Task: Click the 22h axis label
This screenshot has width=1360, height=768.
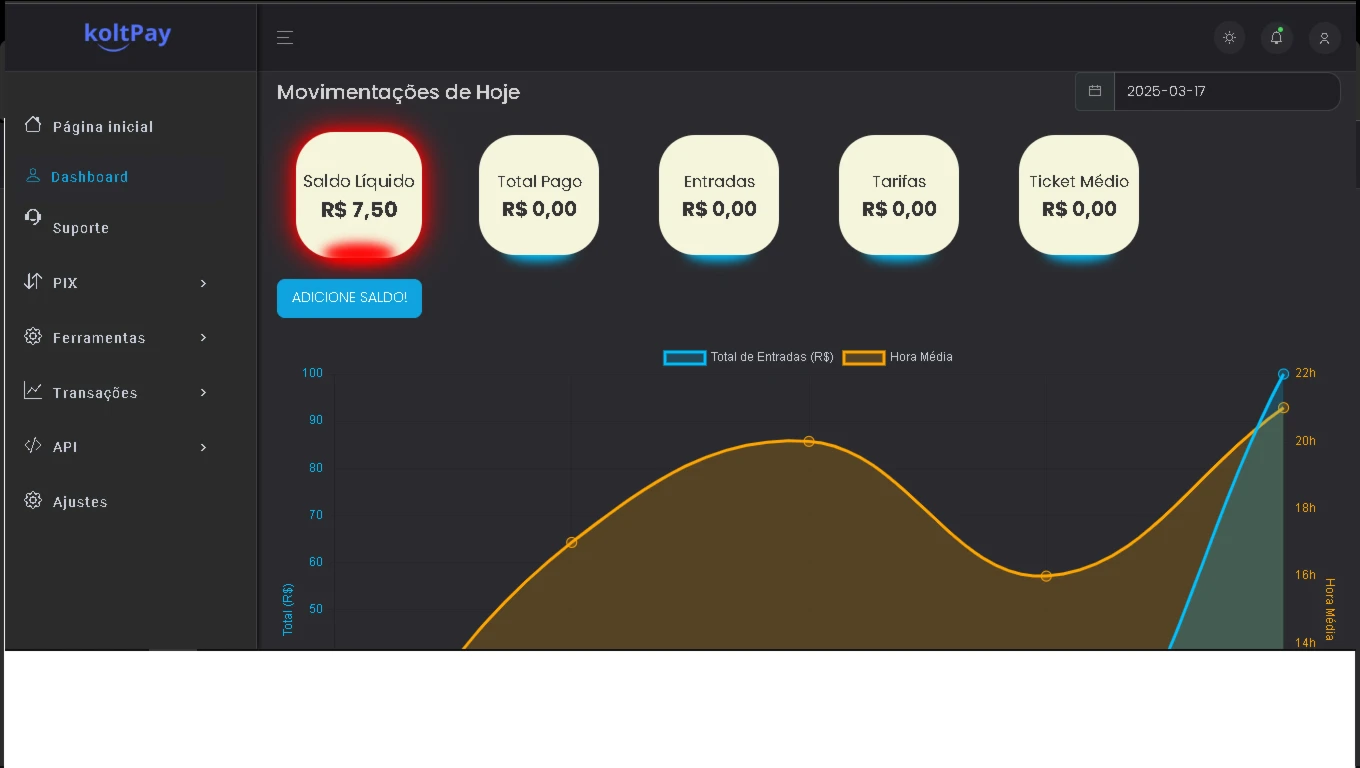Action: click(x=1305, y=373)
